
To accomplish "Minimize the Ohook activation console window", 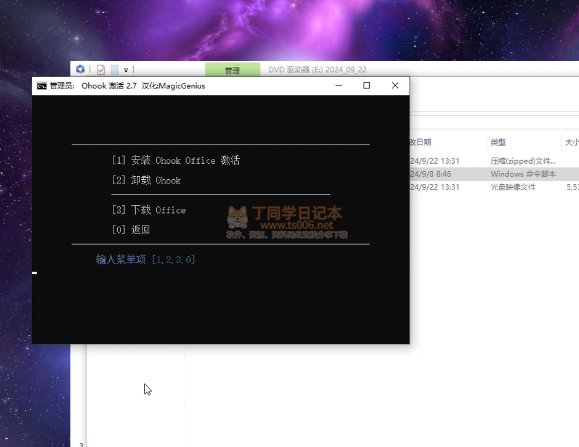I will (339, 86).
